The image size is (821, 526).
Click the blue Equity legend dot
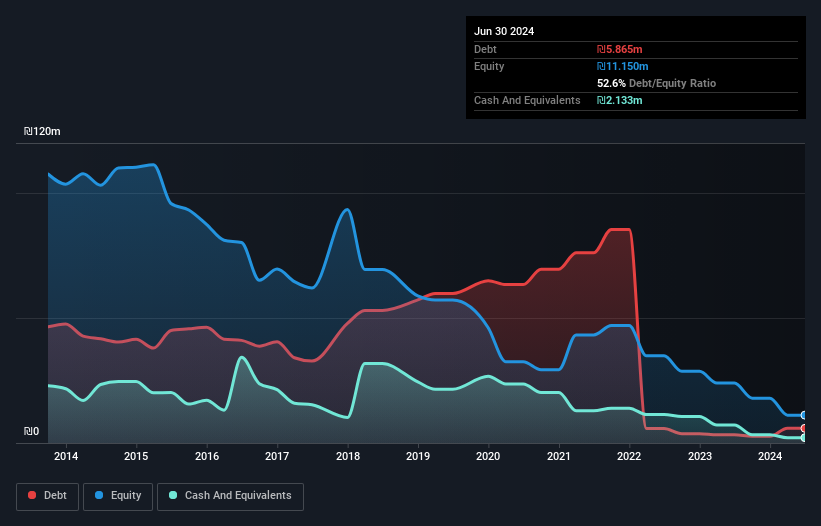click(x=99, y=495)
